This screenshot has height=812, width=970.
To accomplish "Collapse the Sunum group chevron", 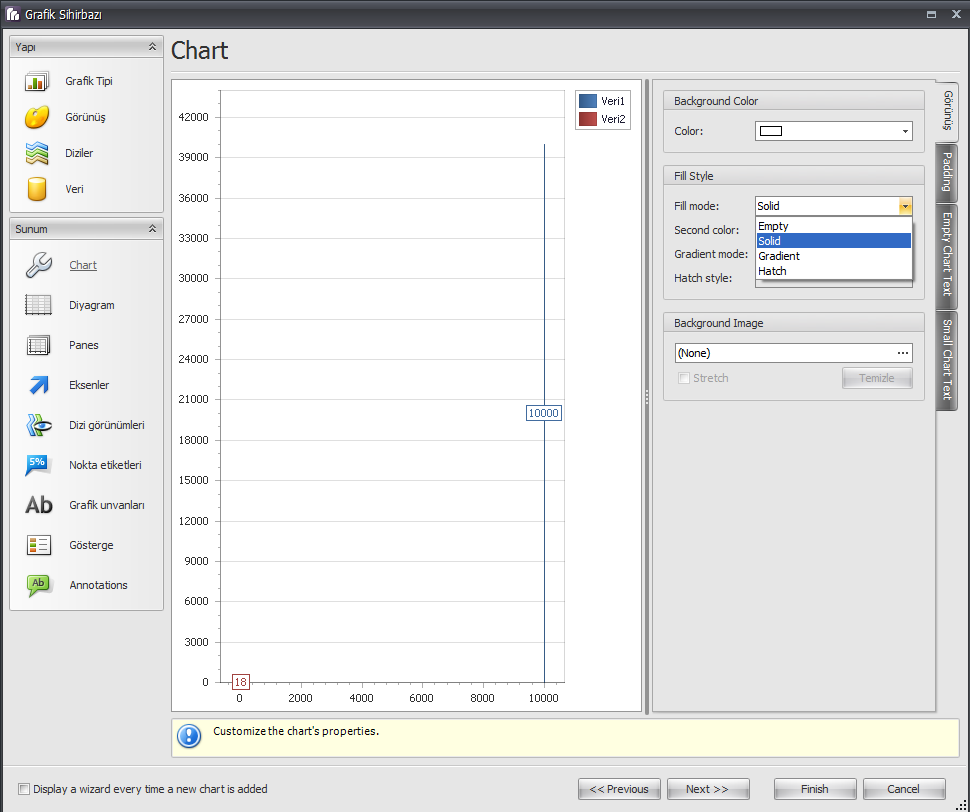I will [152, 229].
